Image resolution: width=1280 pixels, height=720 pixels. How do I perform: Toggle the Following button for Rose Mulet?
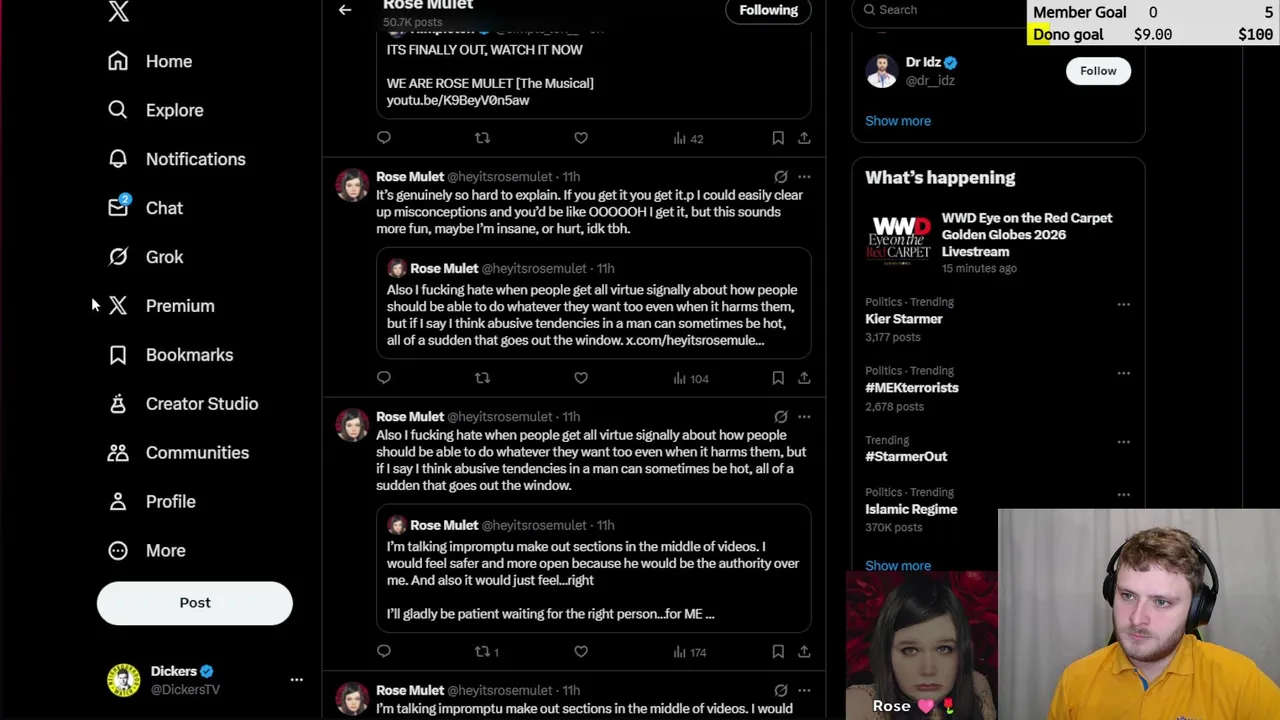click(768, 10)
